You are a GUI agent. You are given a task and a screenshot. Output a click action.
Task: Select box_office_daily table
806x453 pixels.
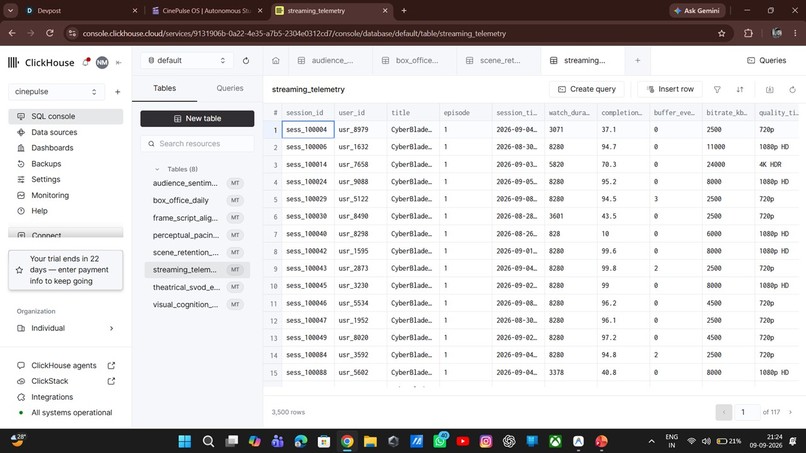click(197, 200)
